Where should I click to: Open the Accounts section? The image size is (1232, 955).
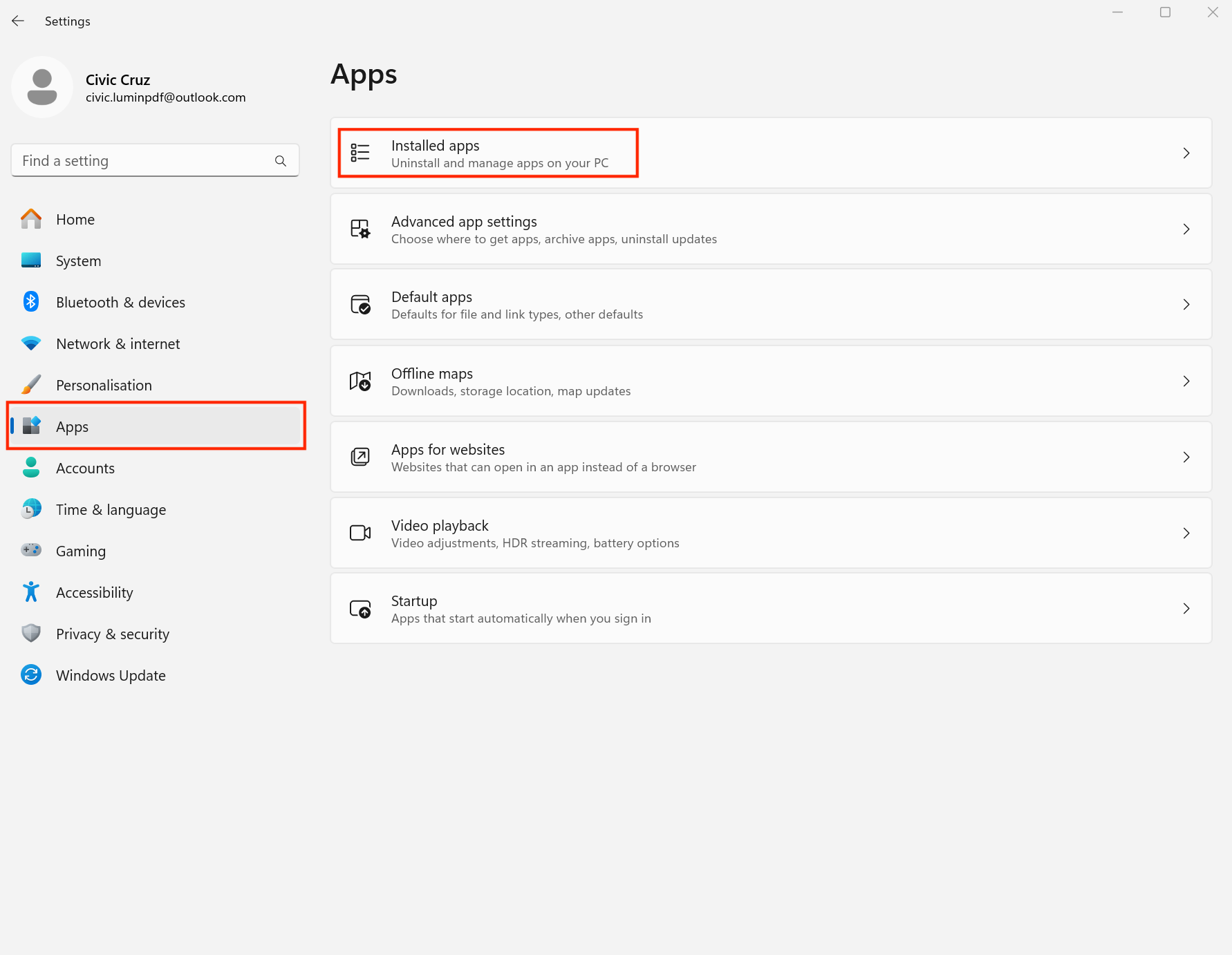(85, 468)
